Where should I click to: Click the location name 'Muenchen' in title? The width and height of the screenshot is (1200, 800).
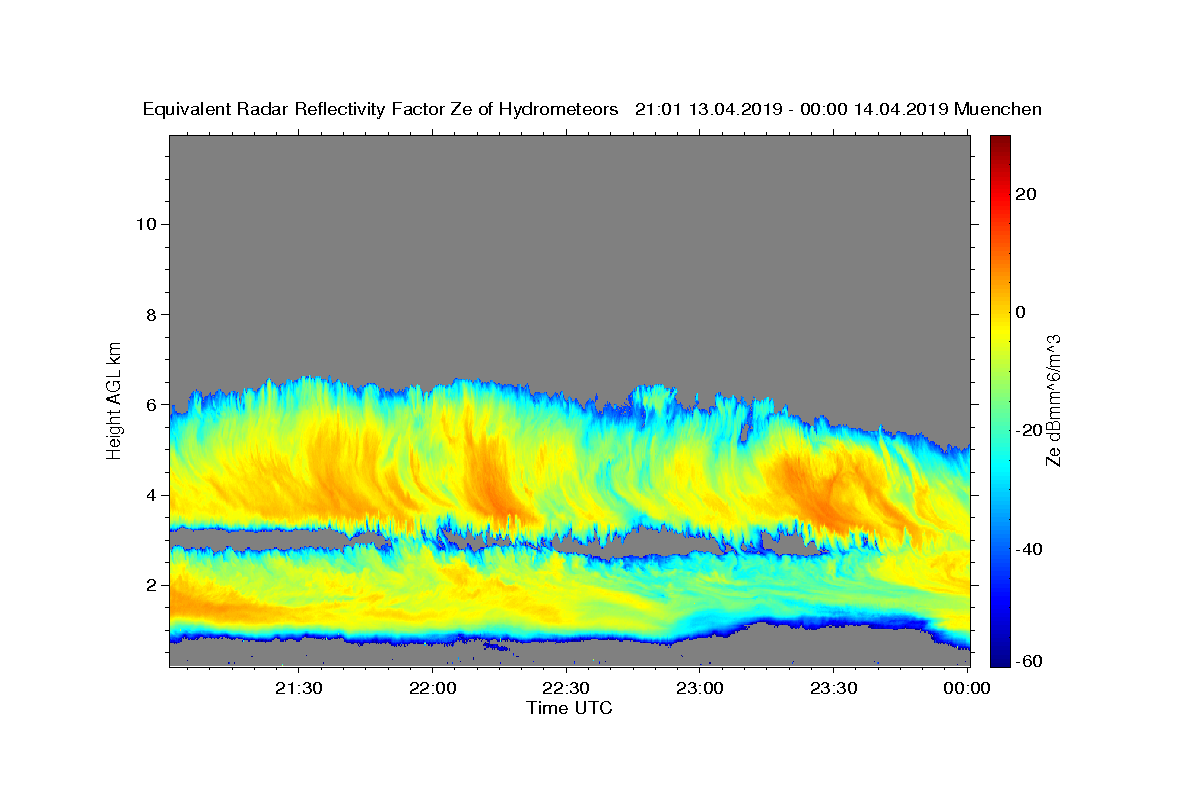pyautogui.click(x=999, y=109)
